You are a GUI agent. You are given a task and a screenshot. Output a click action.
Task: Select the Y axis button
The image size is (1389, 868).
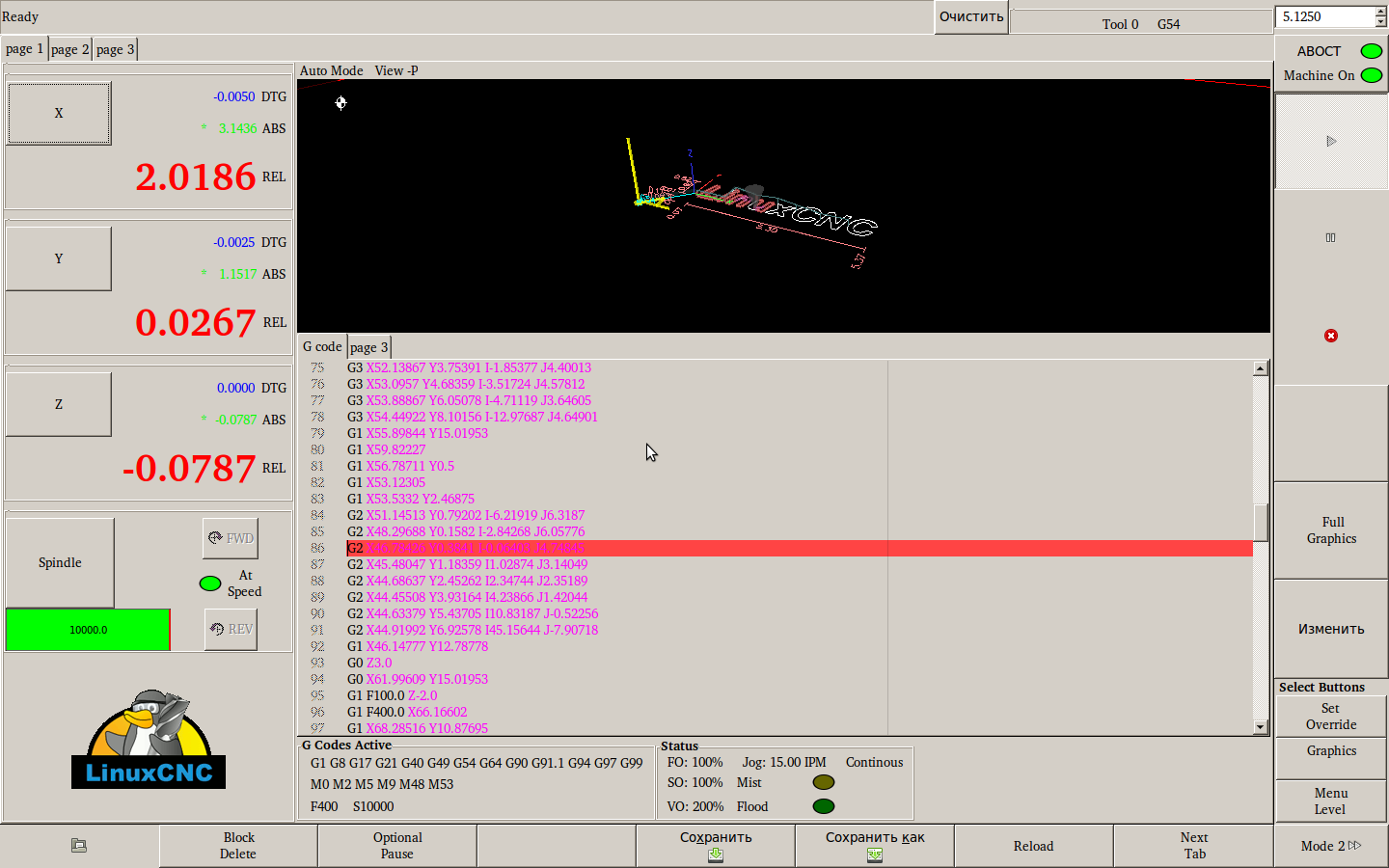[59, 258]
